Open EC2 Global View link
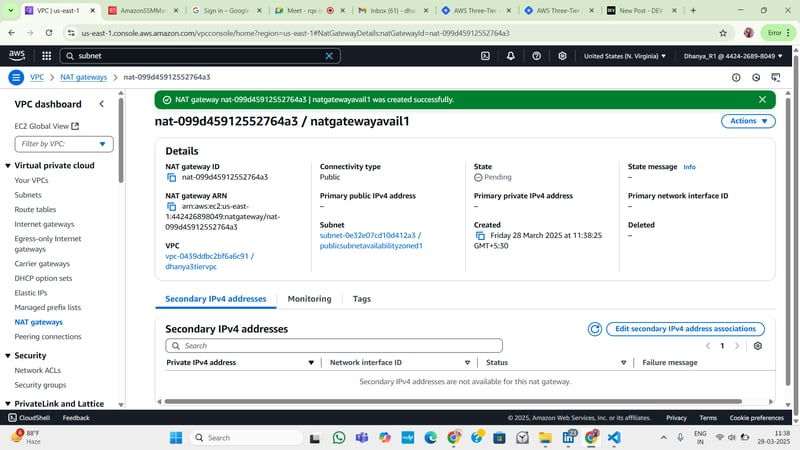Viewport: 800px width, 450px height. point(46,126)
